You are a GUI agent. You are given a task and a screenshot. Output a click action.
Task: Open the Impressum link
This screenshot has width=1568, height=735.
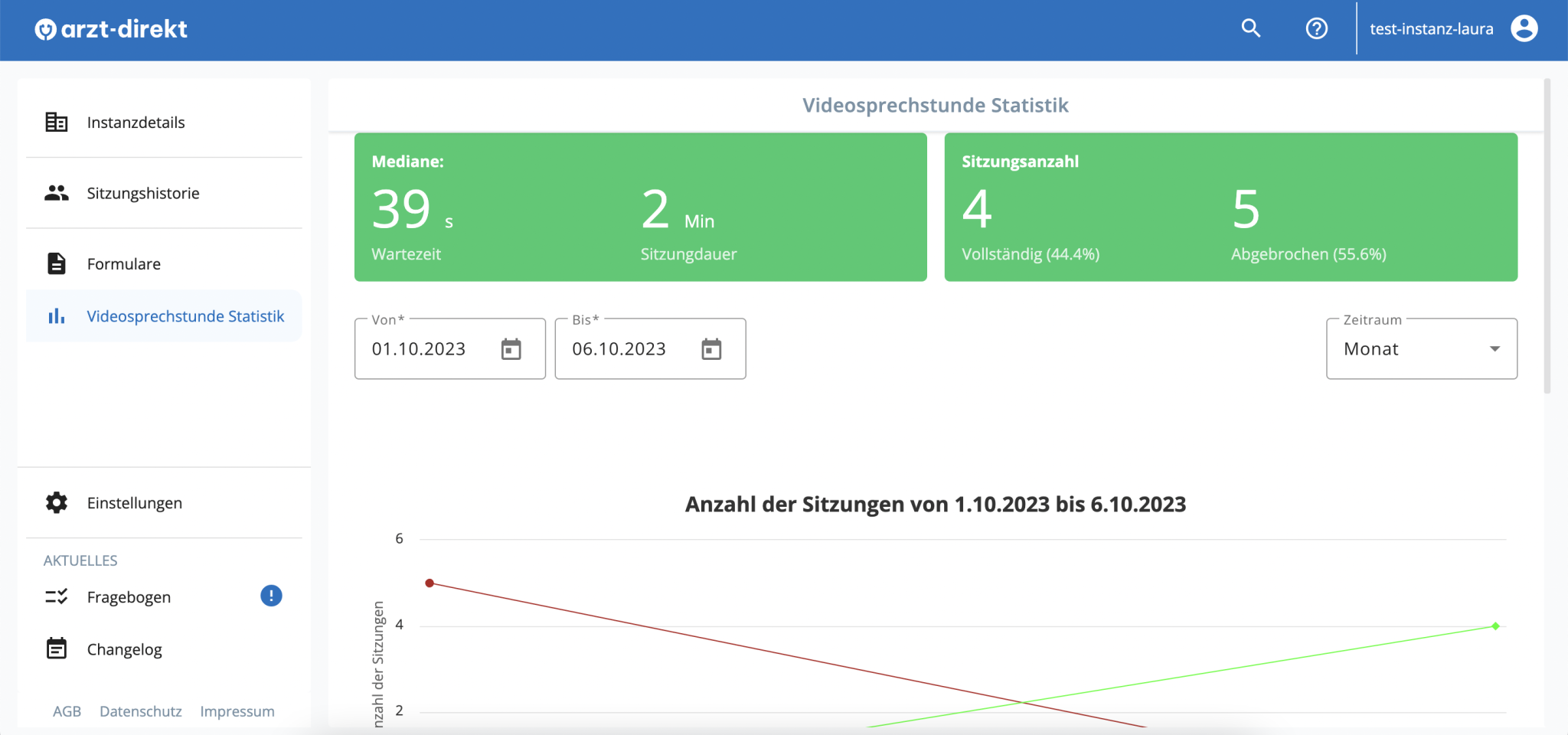tap(237, 710)
